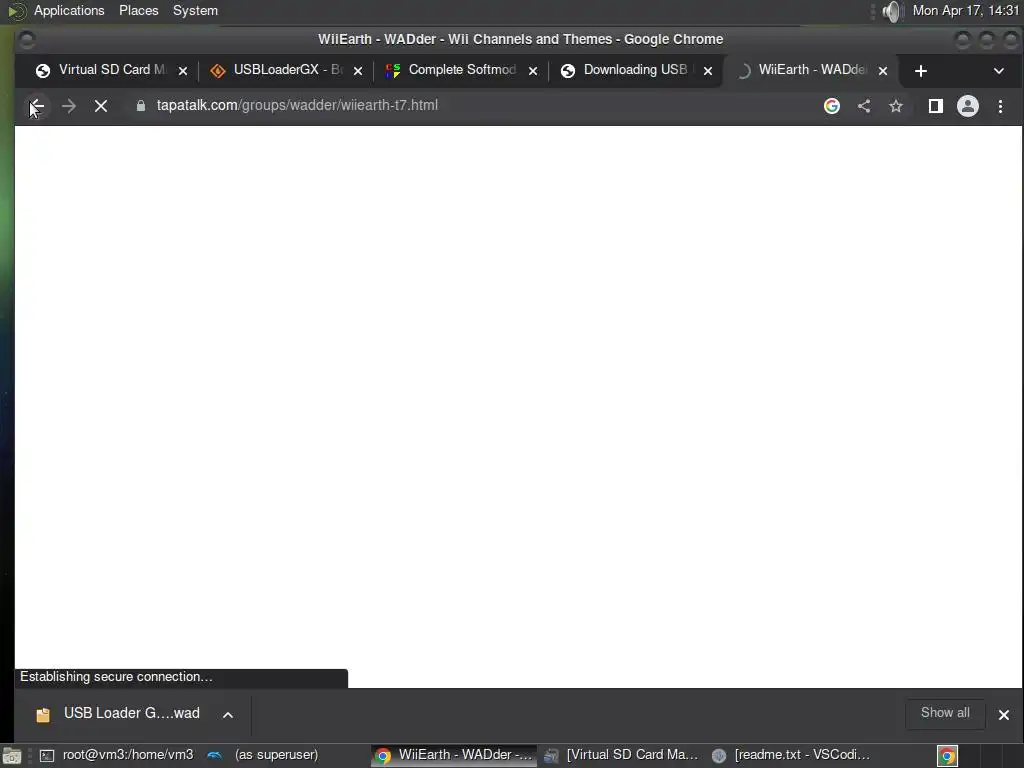This screenshot has width=1024, height=768.
Task: Open the window menu at title bar left
Action: tap(27, 40)
